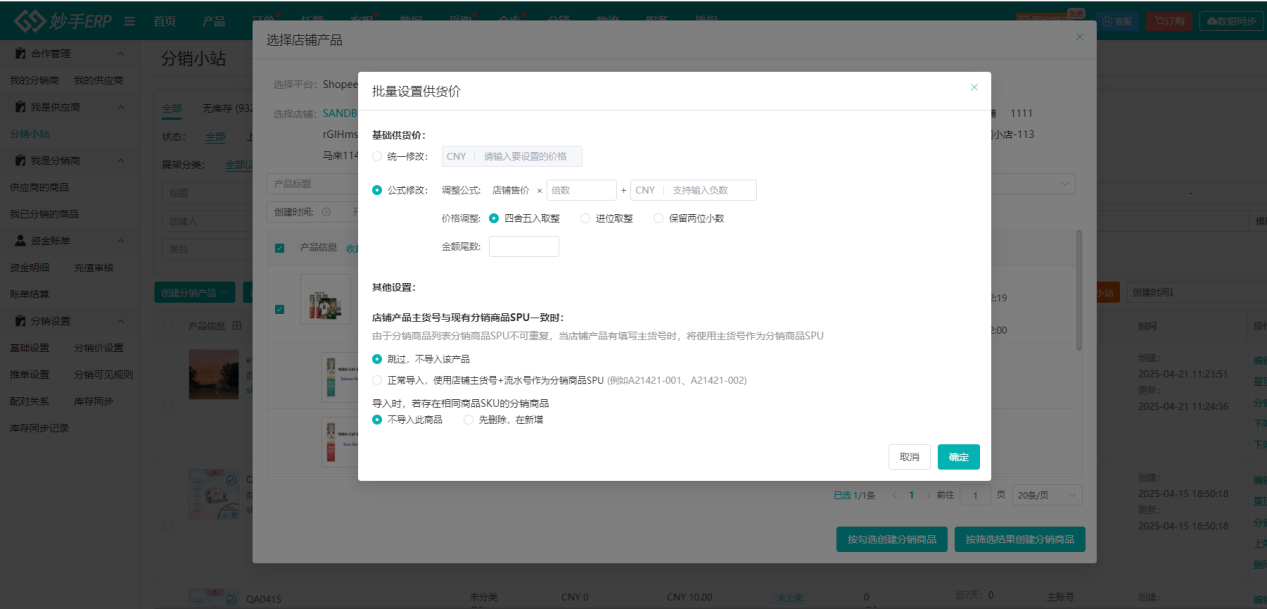1267x609 pixels.
Task: Open 我已分销的商品 in sidebar
Action: click(45, 214)
